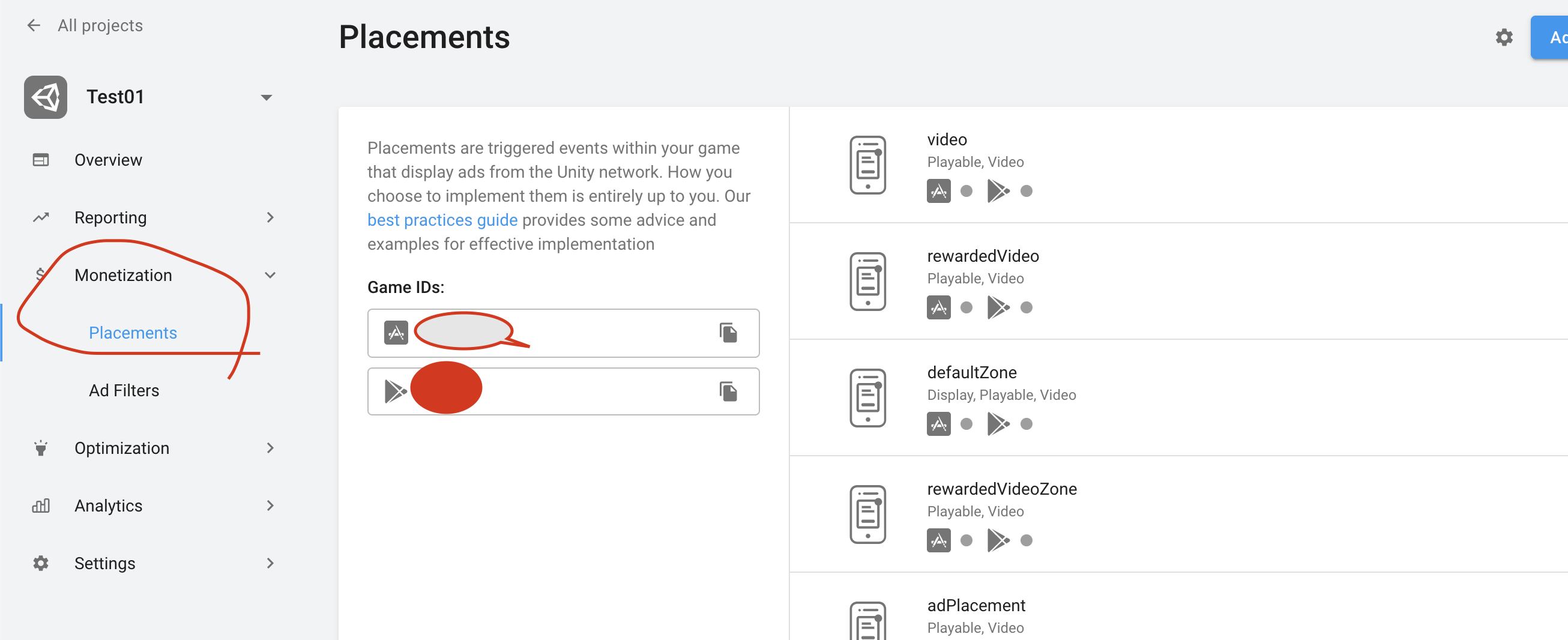Click App Store icon under video placement
Image resolution: width=1568 pixels, height=640 pixels.
point(939,191)
